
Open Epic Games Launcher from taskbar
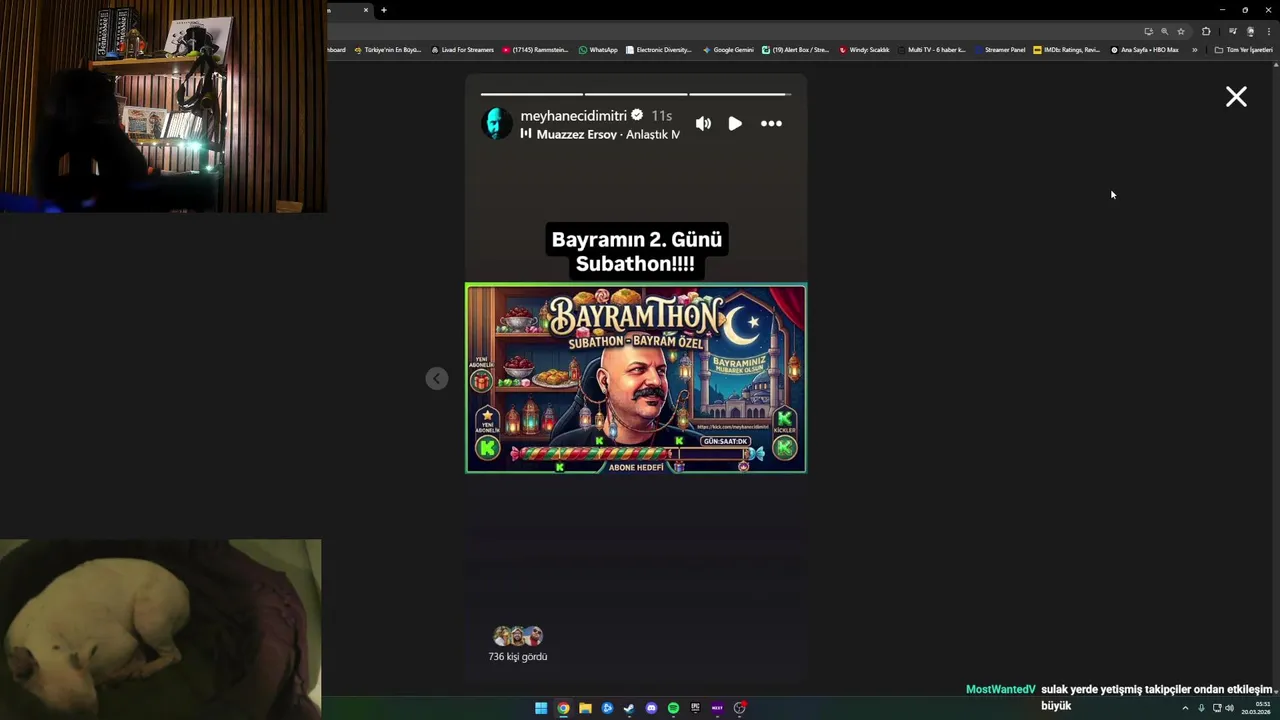coord(695,708)
